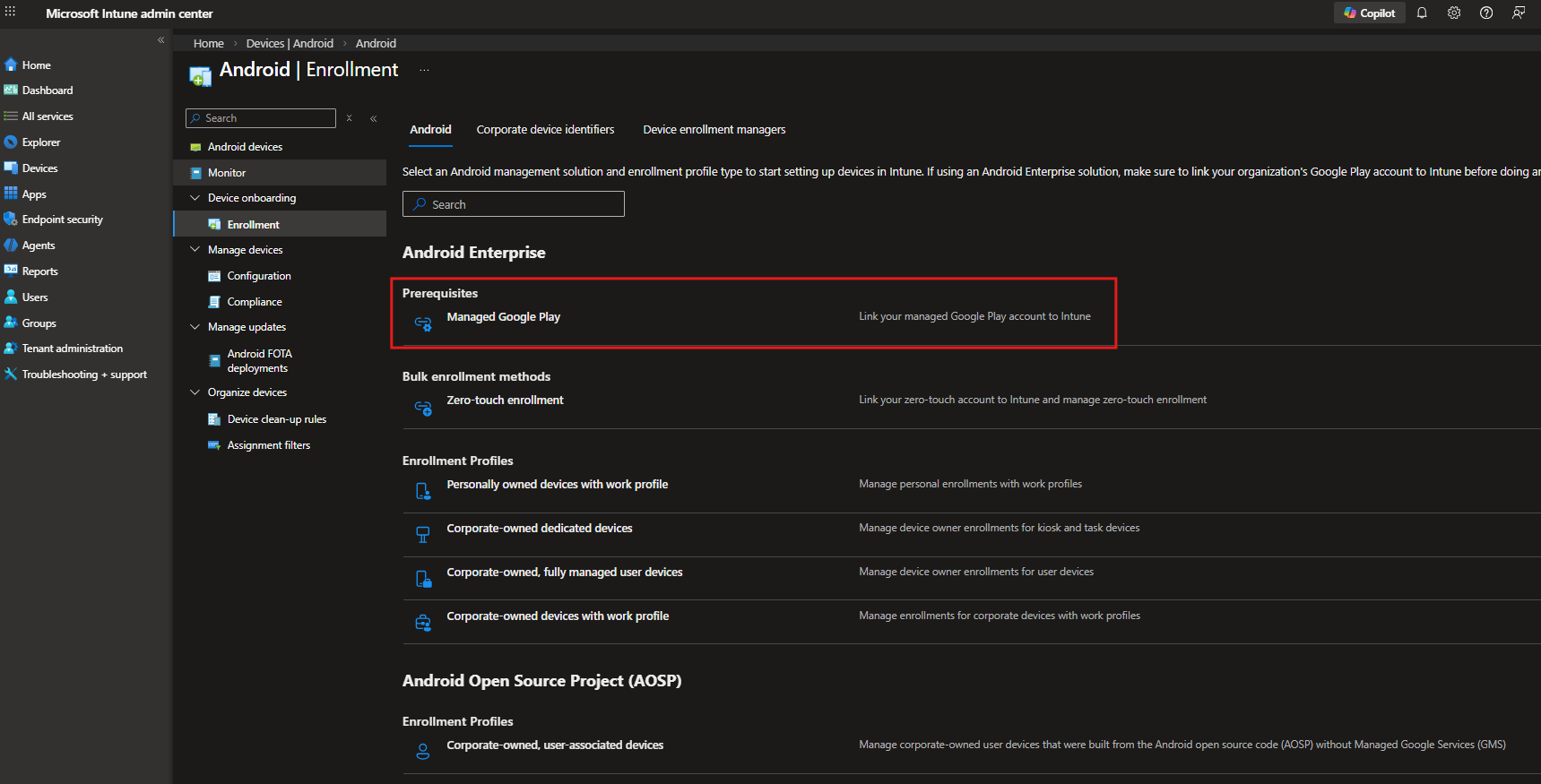Go to Home breadcrumb link

(x=208, y=43)
